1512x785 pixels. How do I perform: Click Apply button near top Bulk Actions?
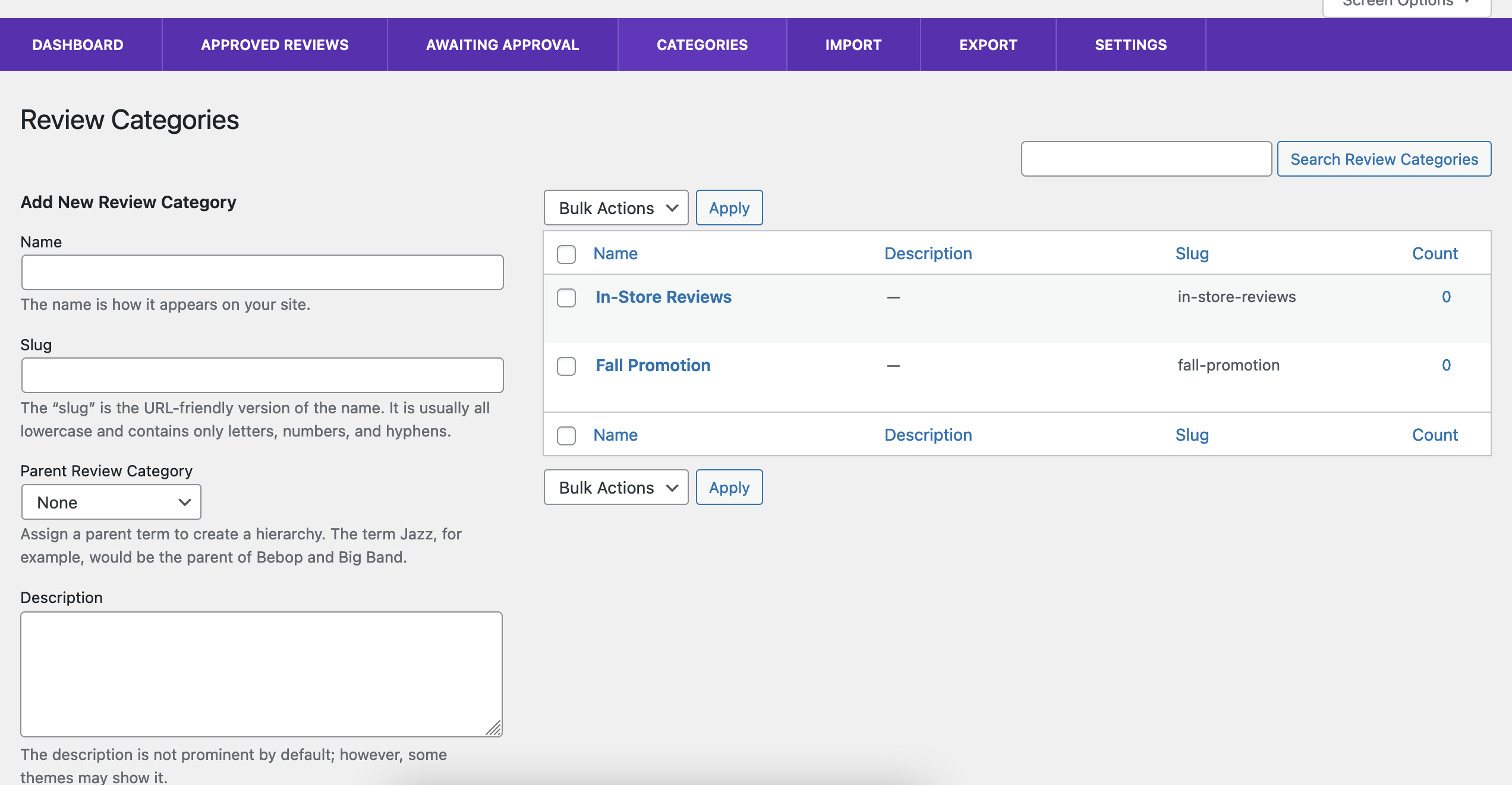729,207
